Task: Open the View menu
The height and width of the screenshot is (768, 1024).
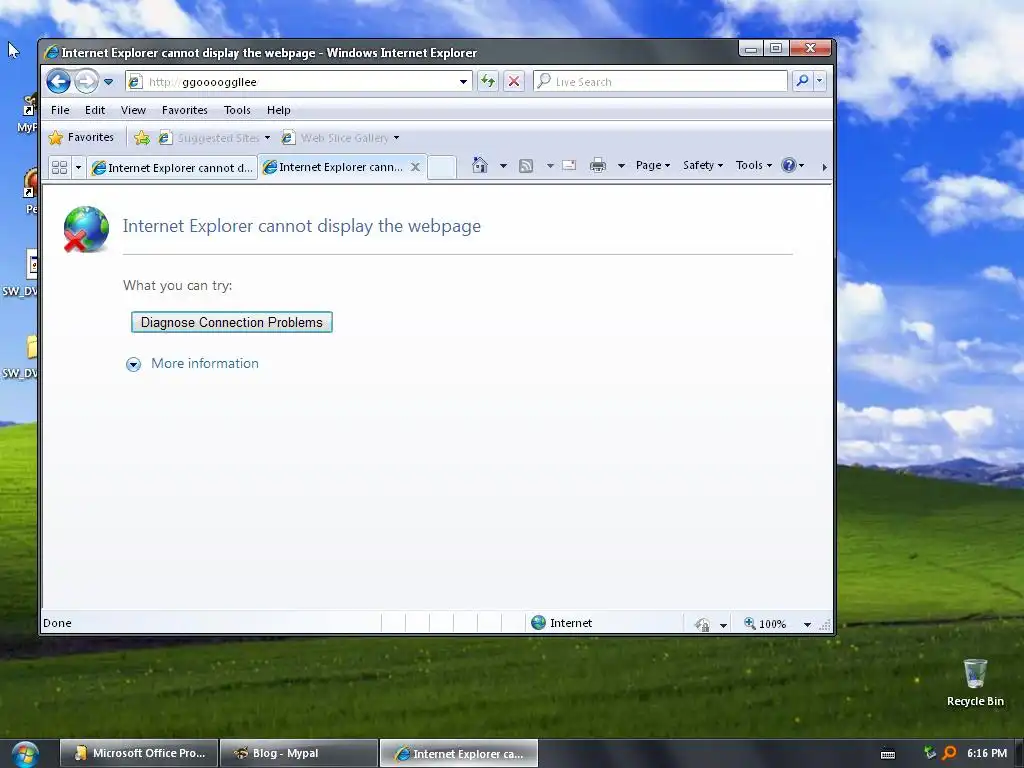Action: tap(133, 110)
